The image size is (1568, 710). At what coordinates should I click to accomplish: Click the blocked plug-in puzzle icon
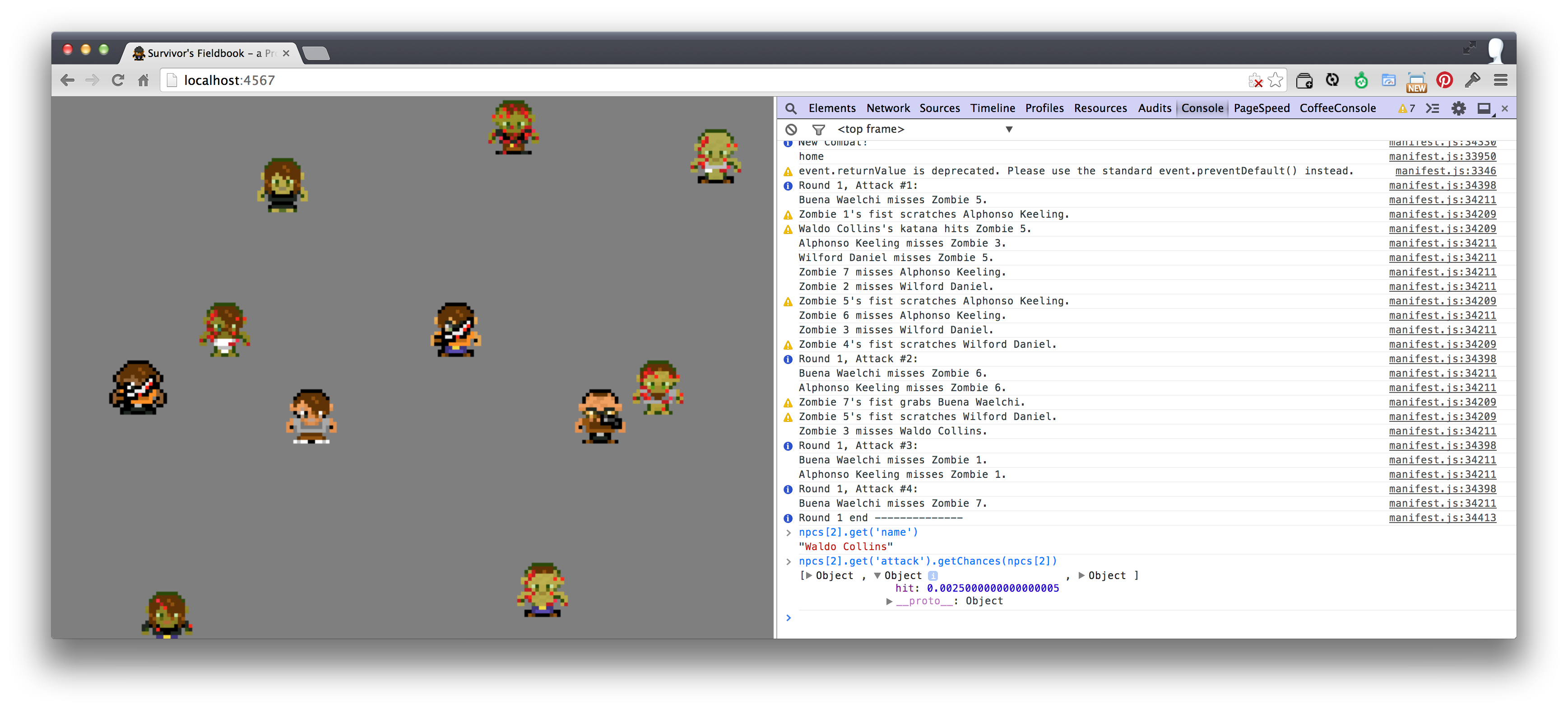coord(1254,80)
